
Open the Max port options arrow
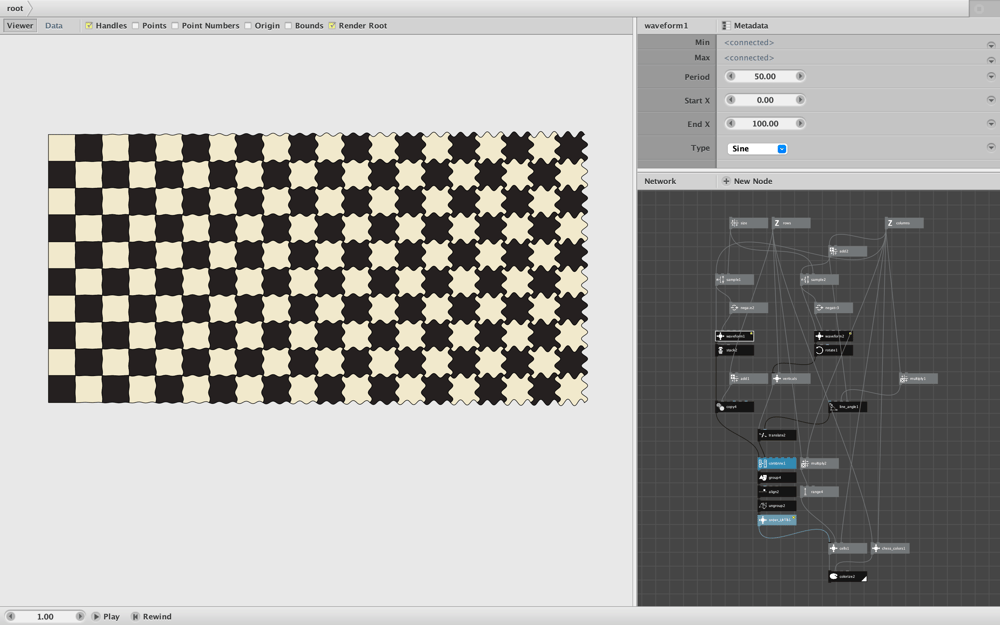pos(990,60)
